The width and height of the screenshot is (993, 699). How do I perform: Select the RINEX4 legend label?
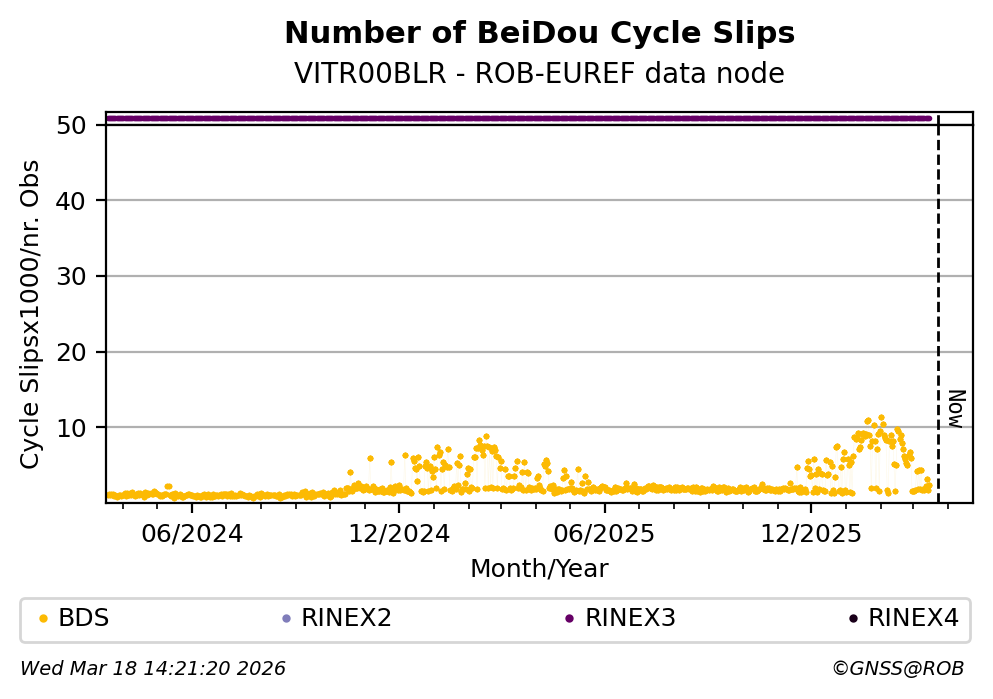click(x=913, y=619)
